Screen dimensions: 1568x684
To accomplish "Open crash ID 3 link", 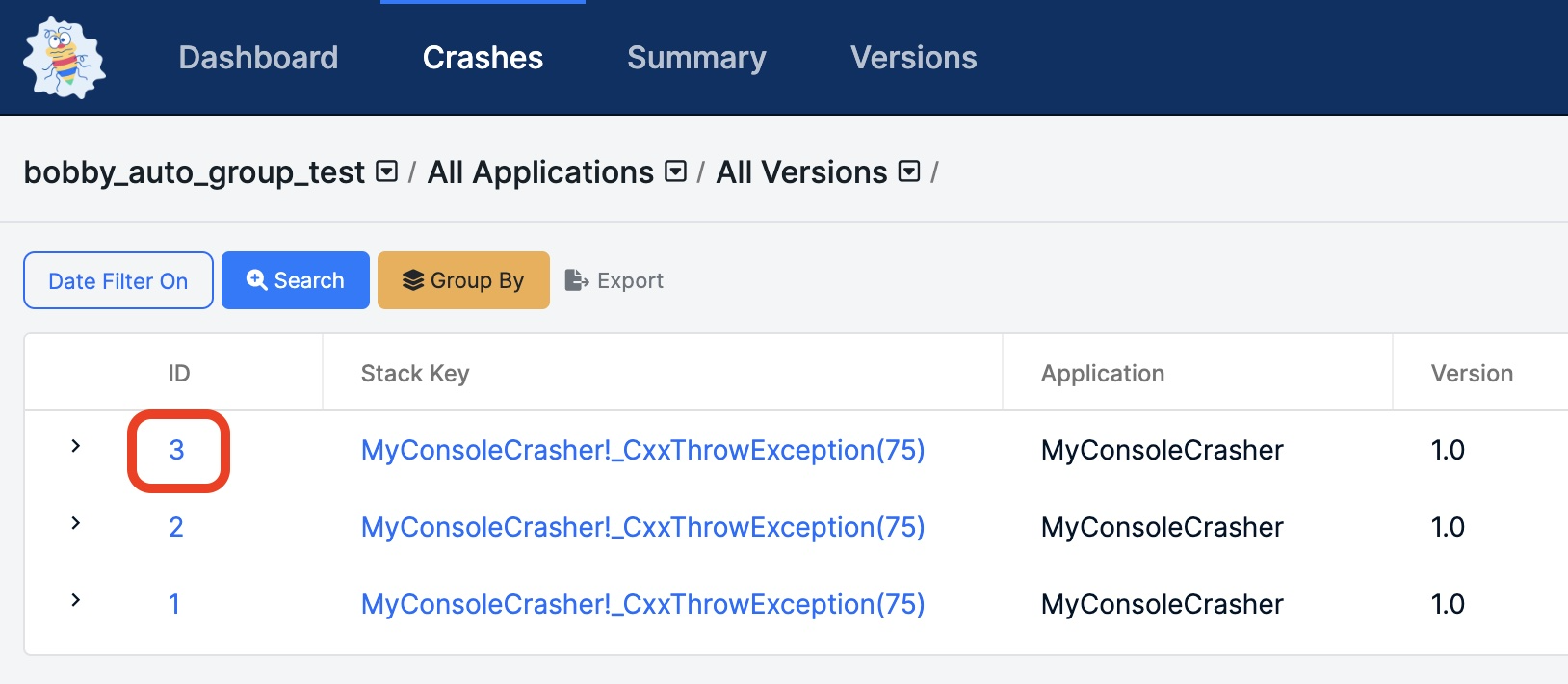I will pyautogui.click(x=176, y=450).
